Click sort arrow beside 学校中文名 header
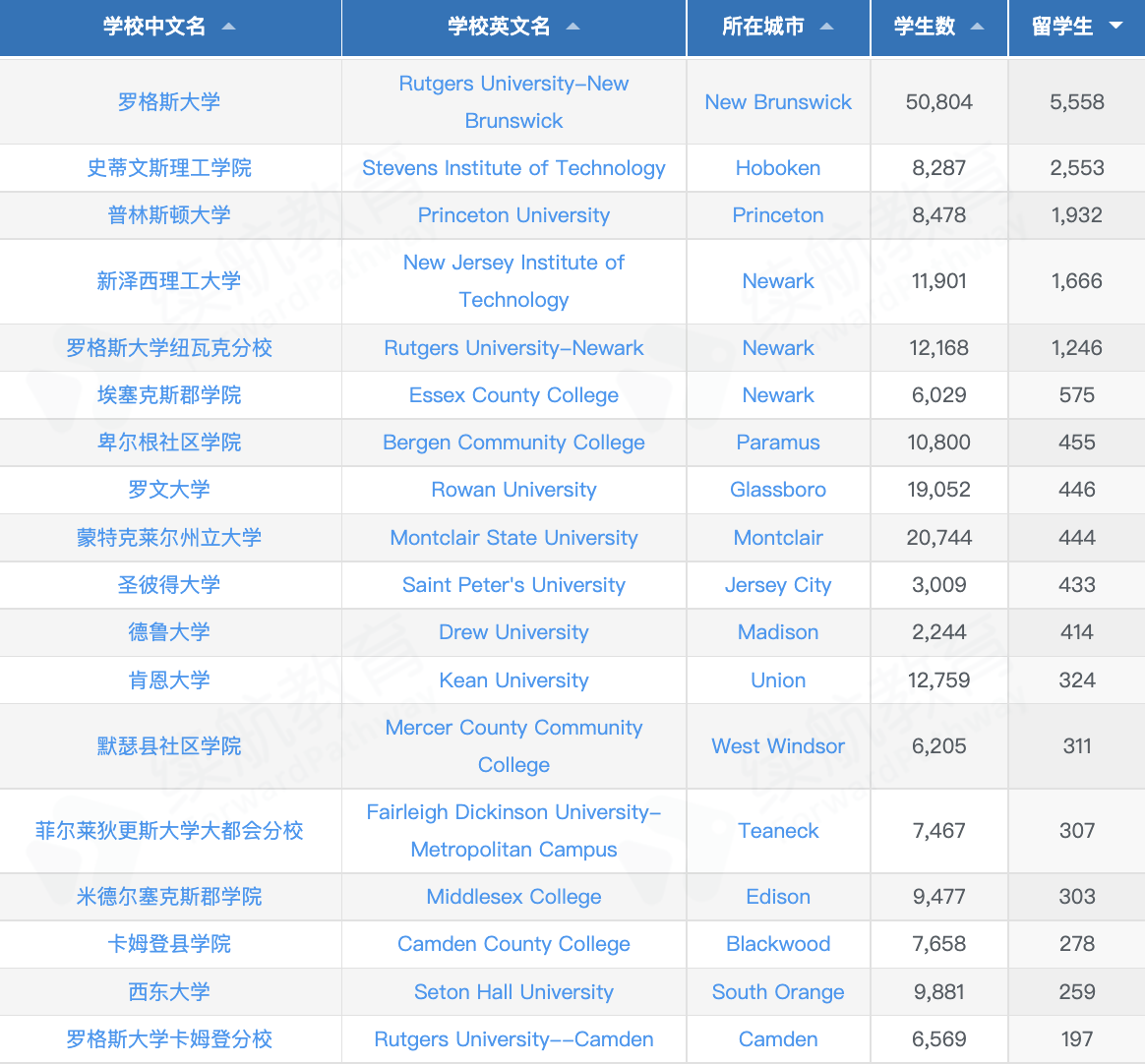 [x=228, y=27]
